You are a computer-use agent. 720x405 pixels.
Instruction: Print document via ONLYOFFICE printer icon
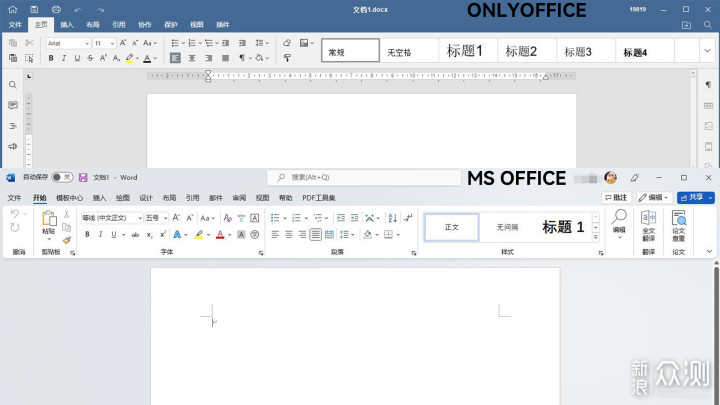[56, 9]
